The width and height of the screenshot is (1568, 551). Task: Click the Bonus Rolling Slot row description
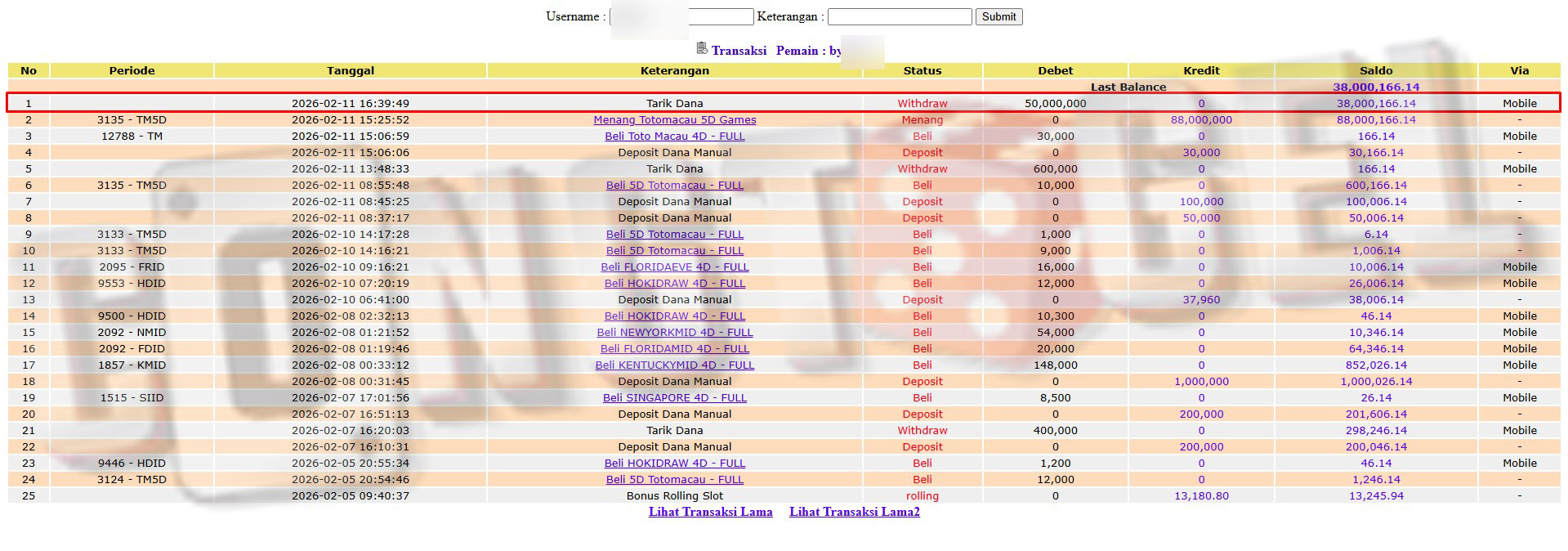[674, 496]
